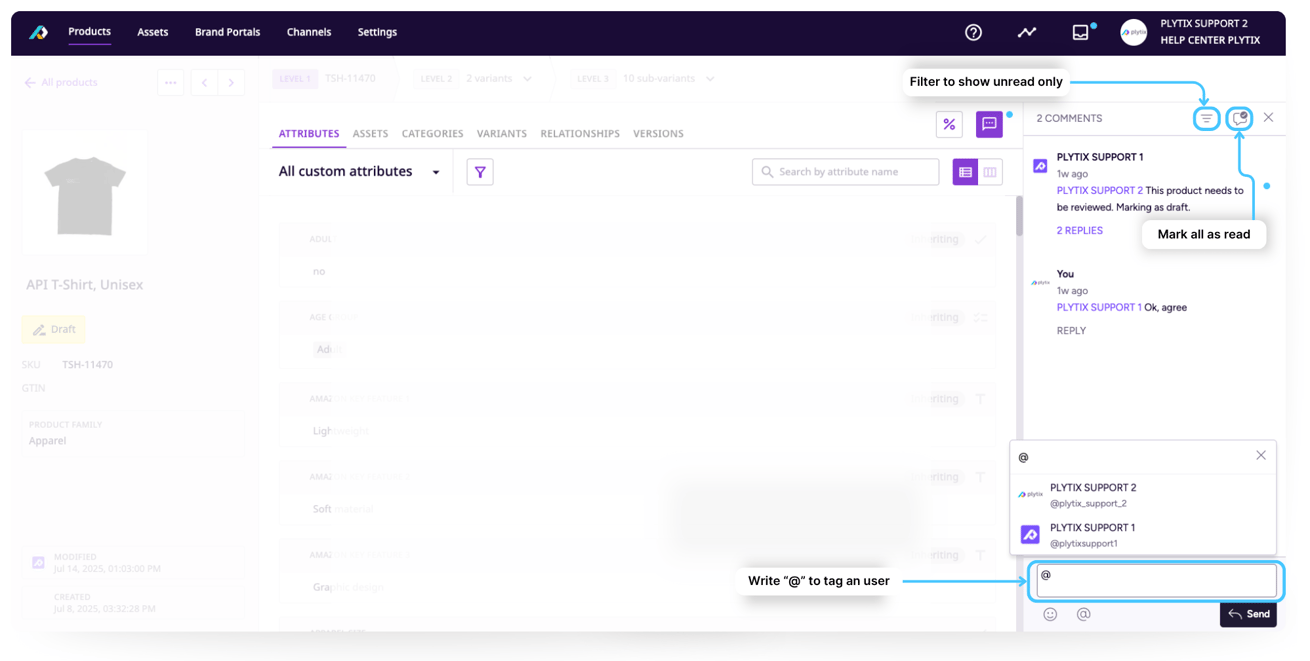The width and height of the screenshot is (1310, 661).
Task: Click the T-shirt product thumbnail
Action: click(85, 192)
